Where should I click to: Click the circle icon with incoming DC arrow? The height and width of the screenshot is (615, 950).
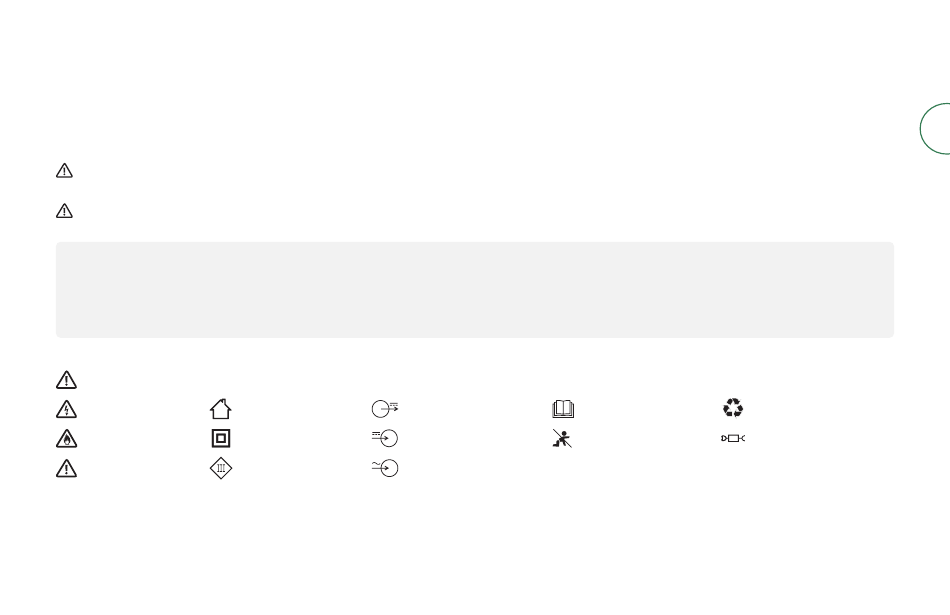click(385, 438)
